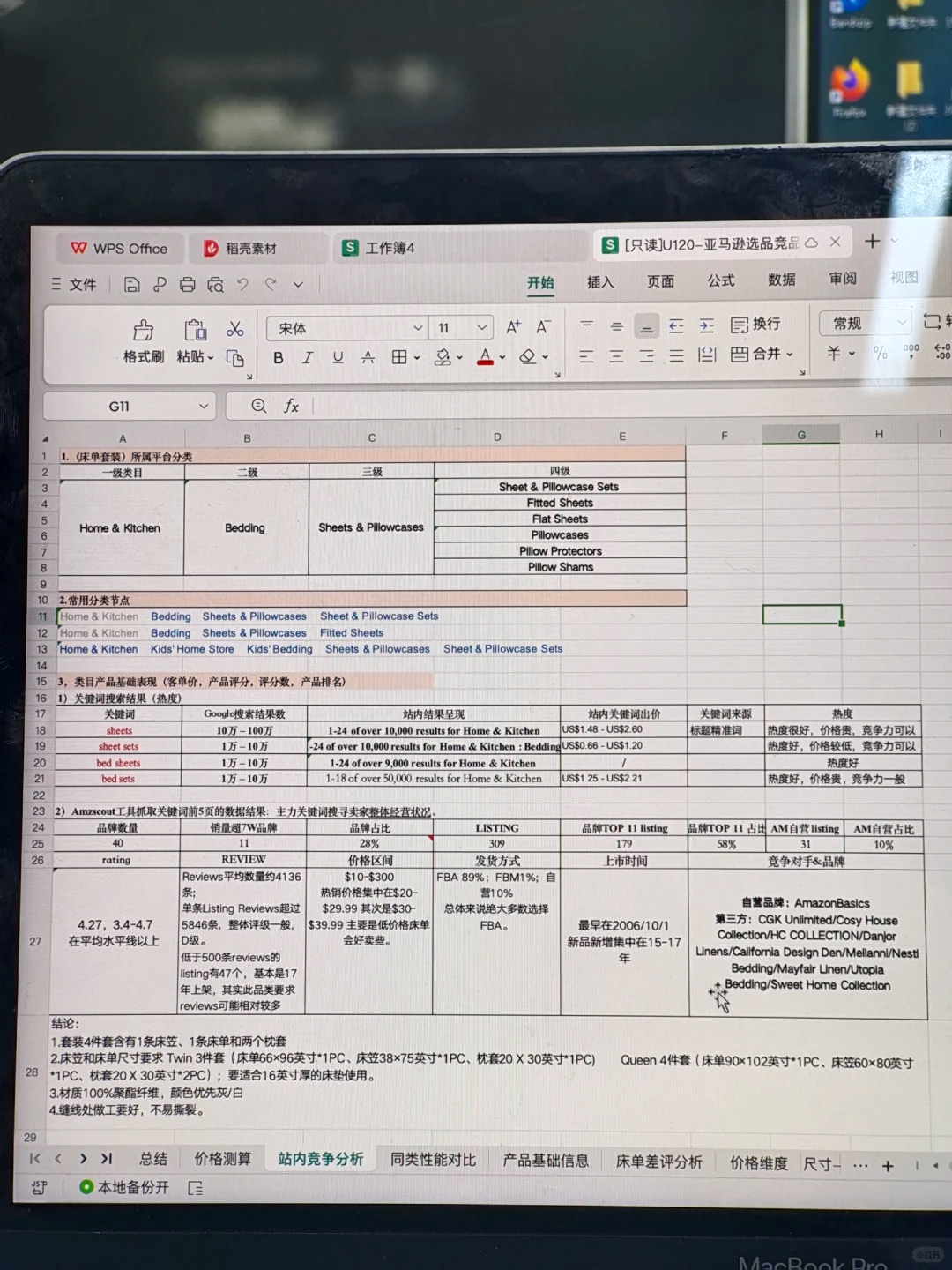Toggle top vertical alignment
This screenshot has height=1270, width=952.
pos(586,325)
